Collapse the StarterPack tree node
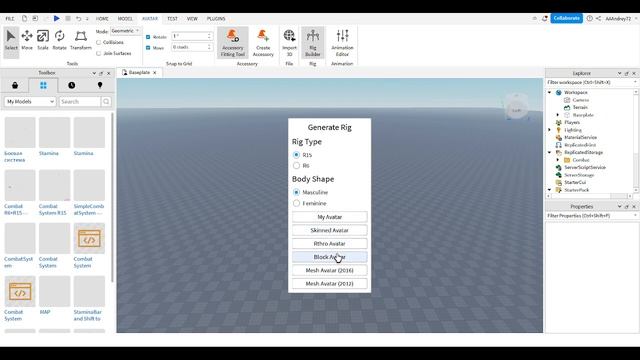The image size is (640, 360). pos(549,190)
